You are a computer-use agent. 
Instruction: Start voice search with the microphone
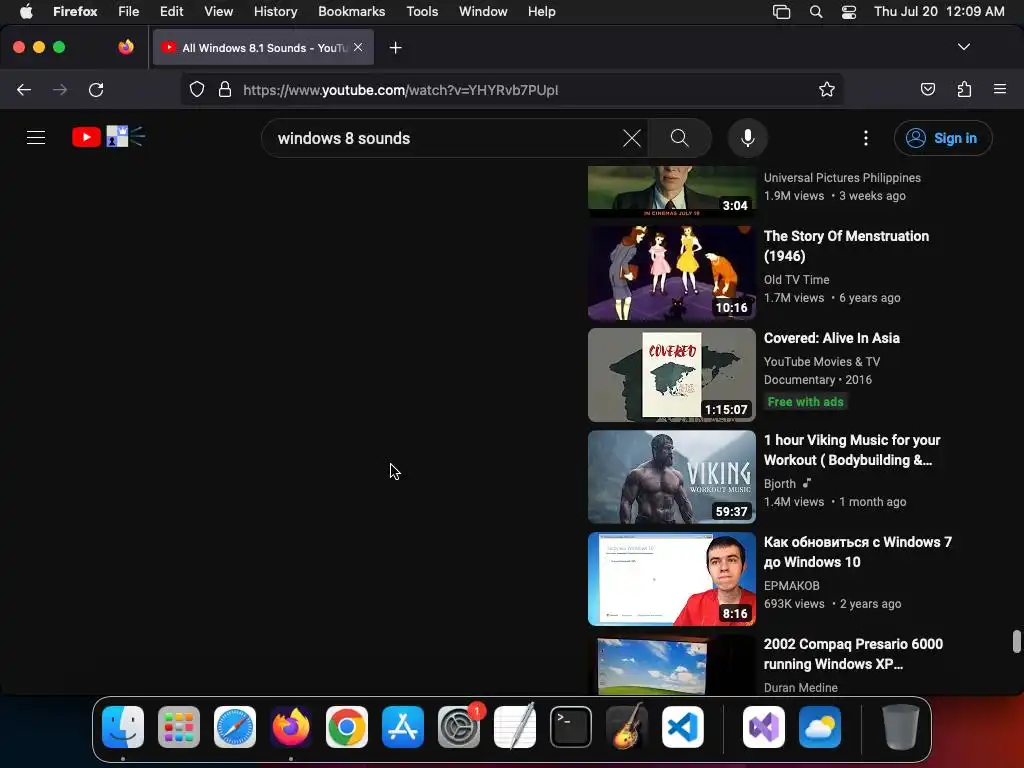tap(748, 138)
